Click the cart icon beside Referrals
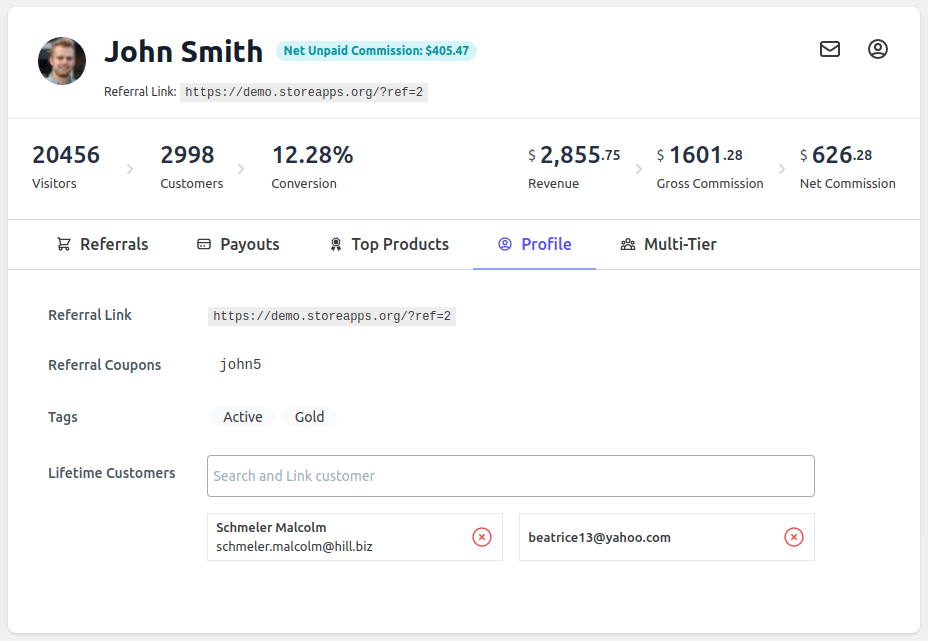This screenshot has height=641, width=928. click(64, 244)
